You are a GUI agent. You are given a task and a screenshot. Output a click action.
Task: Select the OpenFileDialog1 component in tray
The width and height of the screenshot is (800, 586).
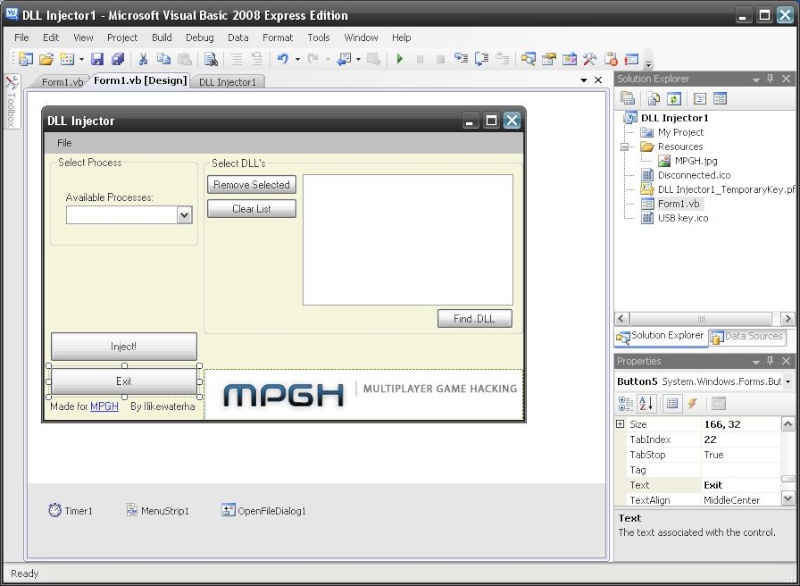[264, 511]
